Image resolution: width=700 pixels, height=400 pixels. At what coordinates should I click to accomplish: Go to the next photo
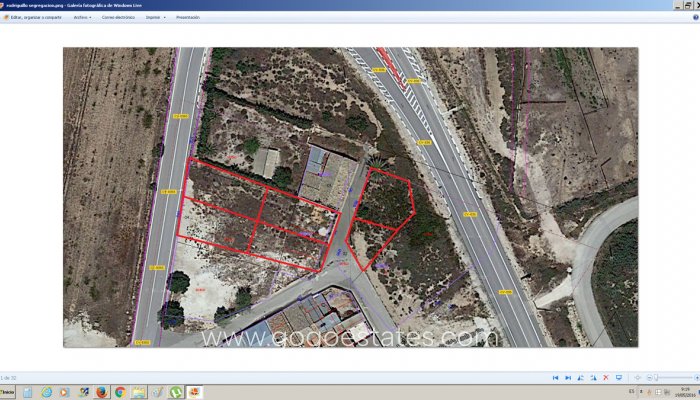(567, 377)
